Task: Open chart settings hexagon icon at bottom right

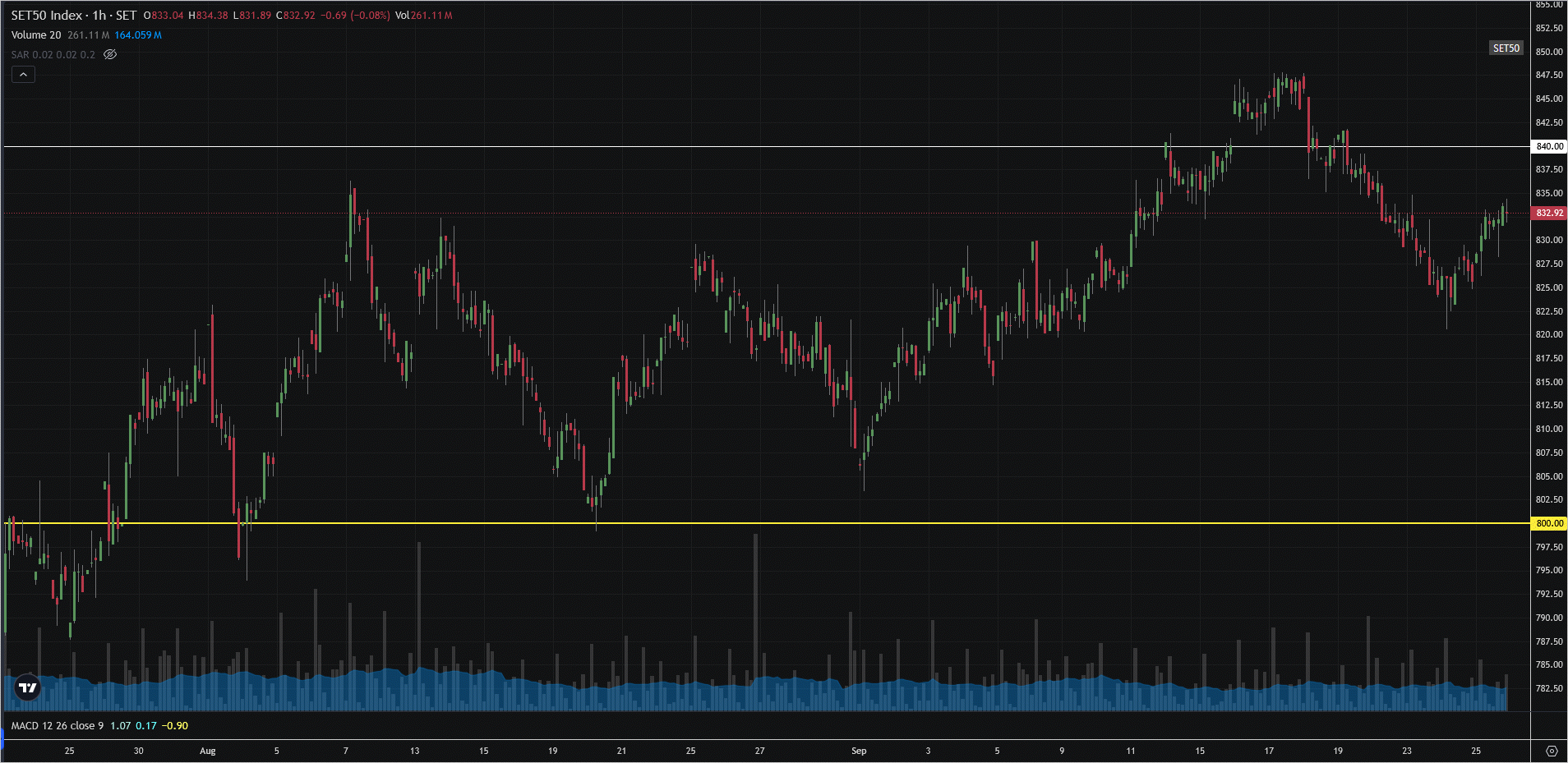Action: (x=1551, y=751)
